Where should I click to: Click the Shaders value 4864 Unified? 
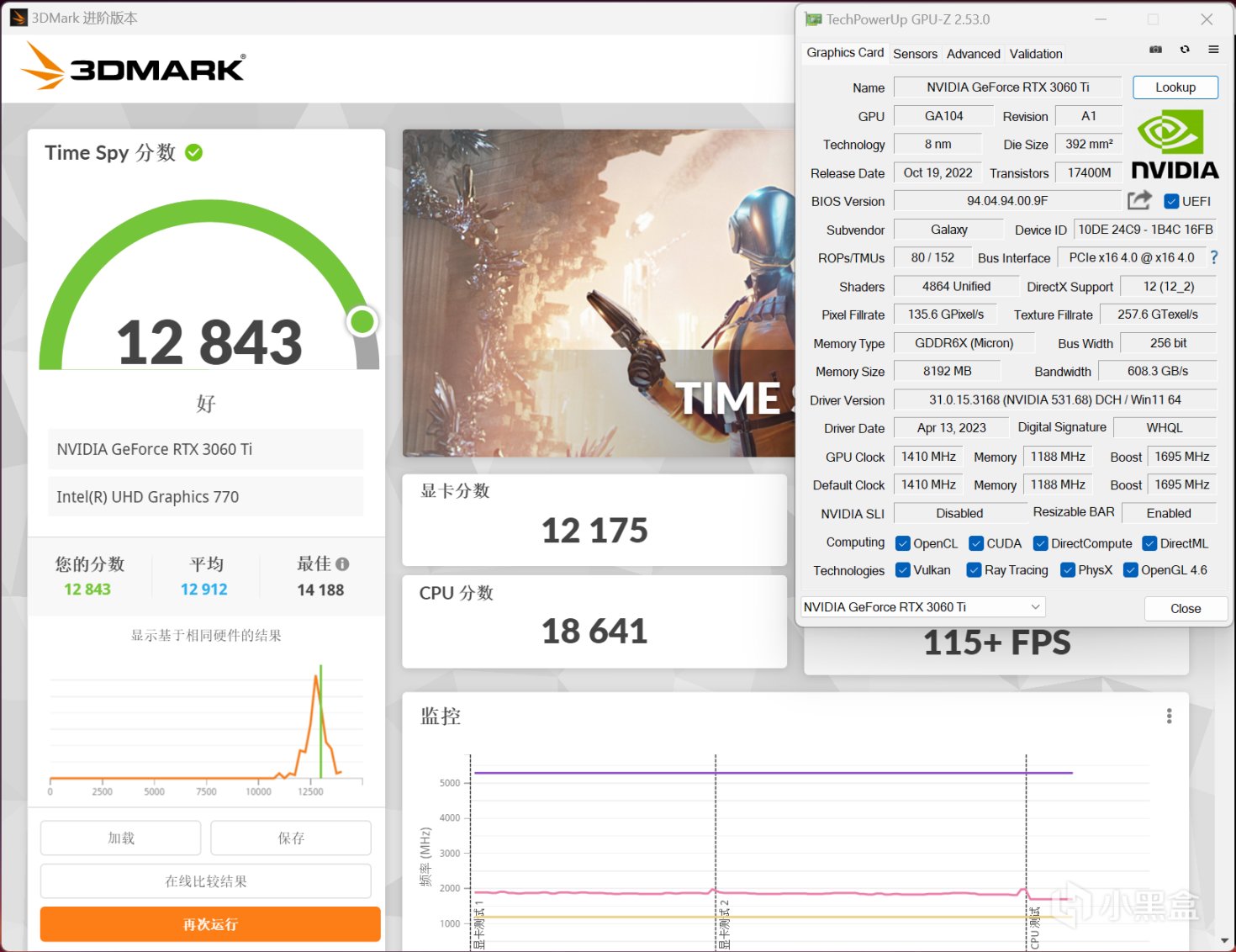coord(956,287)
